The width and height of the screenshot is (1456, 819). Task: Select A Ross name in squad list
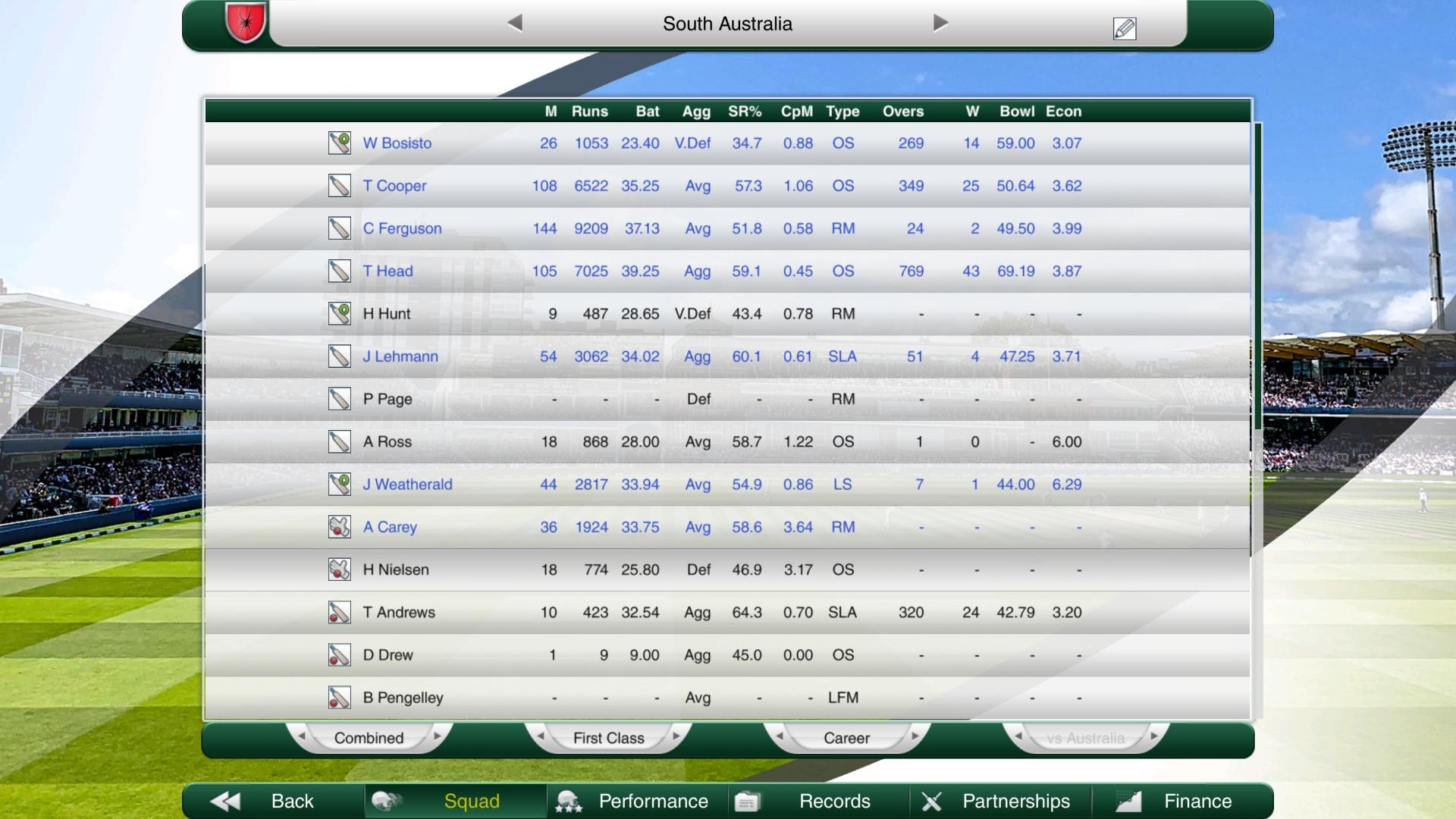click(387, 441)
